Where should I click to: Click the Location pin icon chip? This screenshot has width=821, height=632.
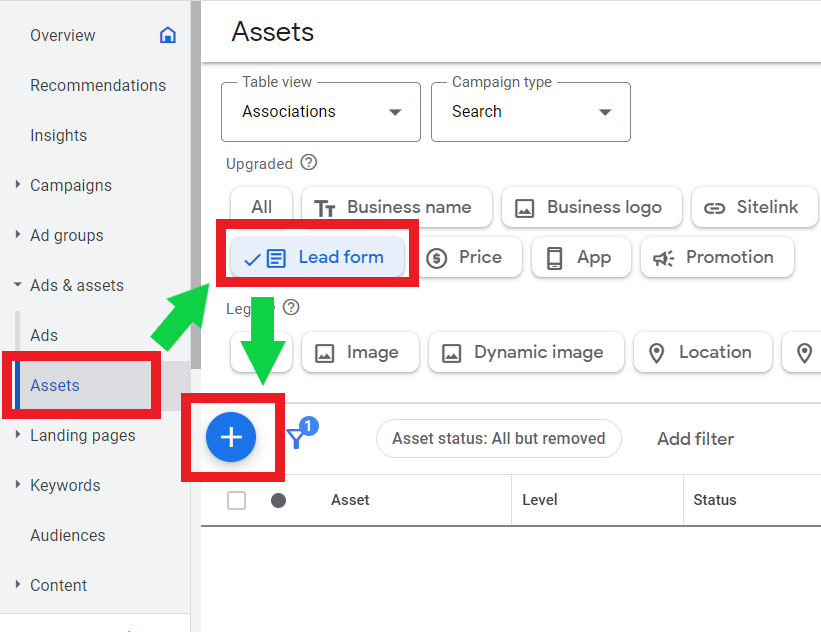656,352
